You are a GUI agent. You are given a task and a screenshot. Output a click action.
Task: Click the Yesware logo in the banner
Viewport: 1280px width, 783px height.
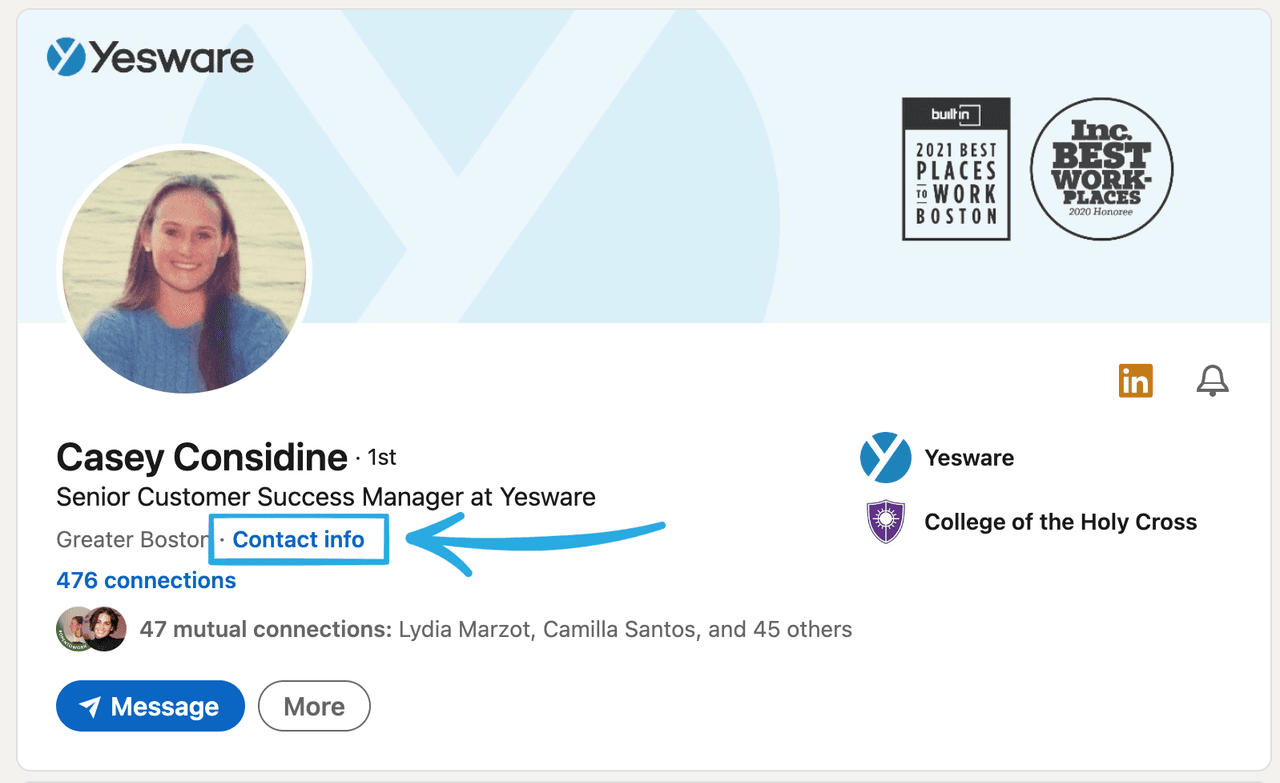coord(150,57)
